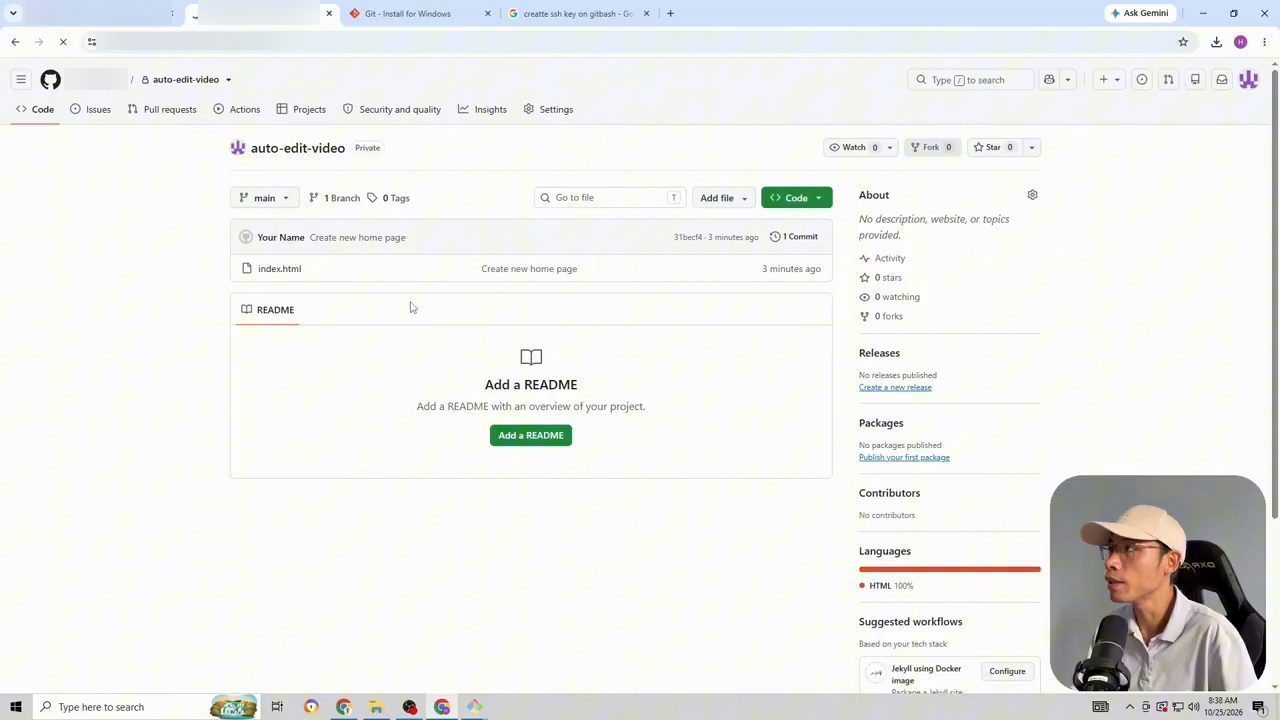
Task: Open the repository Activity link
Action: [882, 258]
